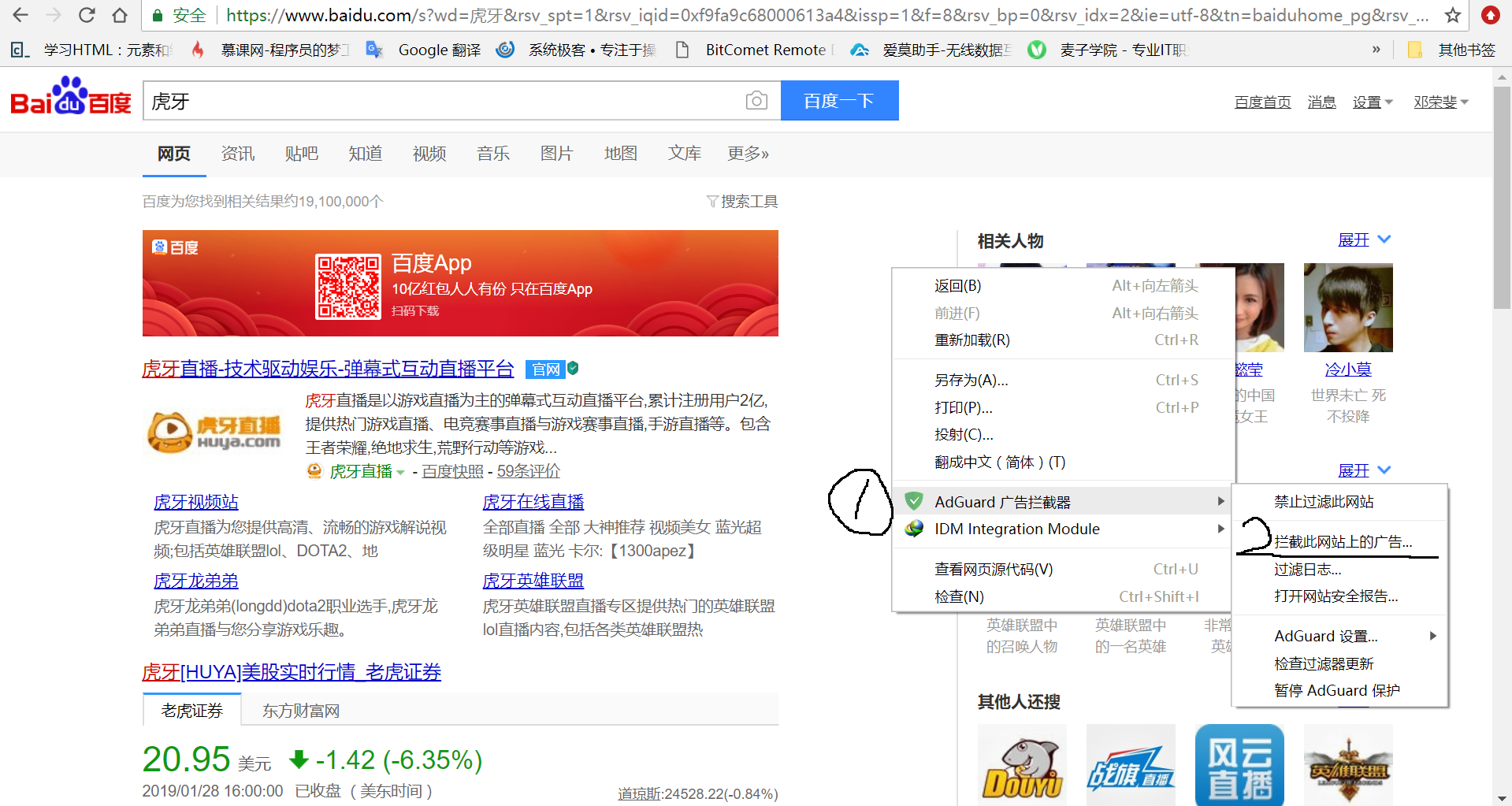Screen dimensions: 1512x806
Task: Open the 百度首页 link
Action: pos(1262,102)
